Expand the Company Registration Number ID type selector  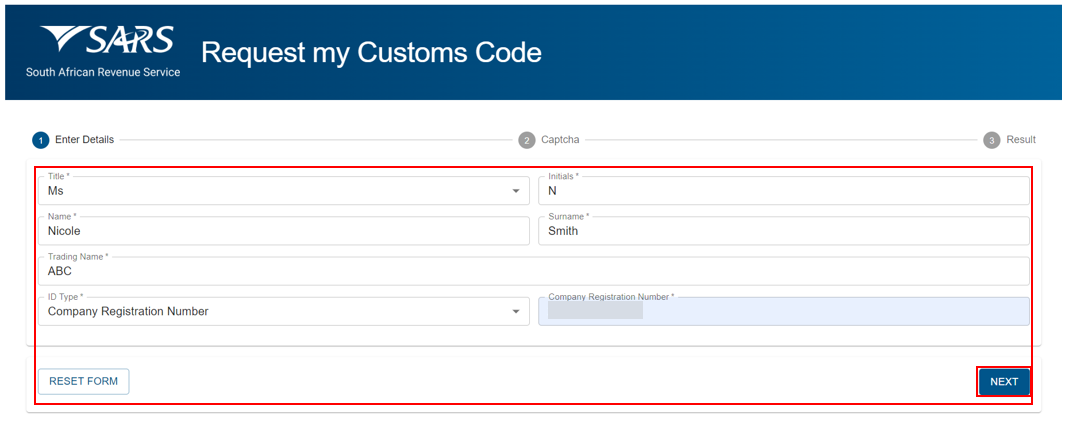click(283, 311)
